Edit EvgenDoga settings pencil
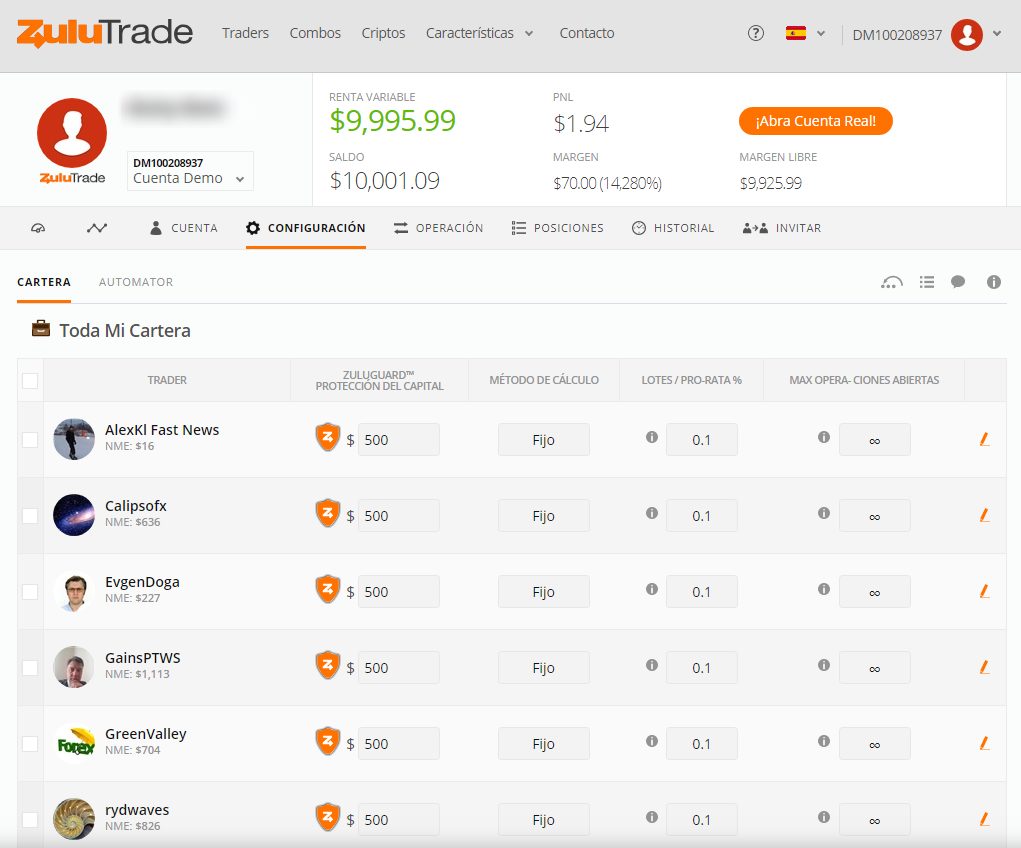This screenshot has height=848, width=1021. (x=985, y=592)
